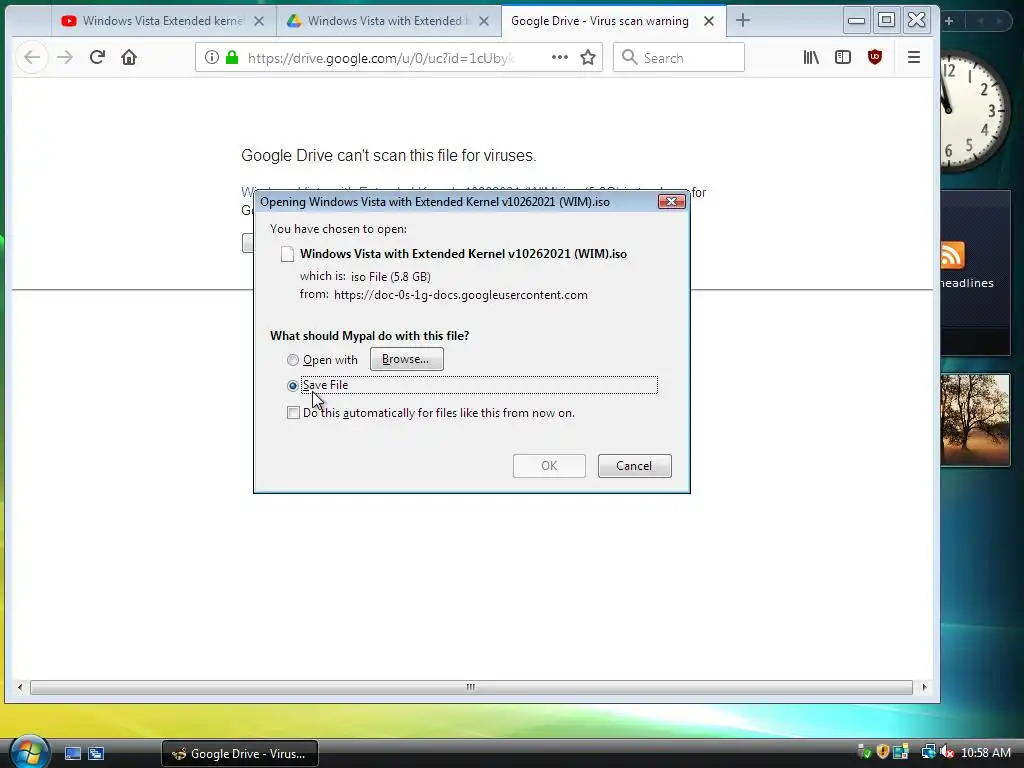The image size is (1024, 768).
Task: Click the "iso File (5.8 GB)" text
Action: 391,277
